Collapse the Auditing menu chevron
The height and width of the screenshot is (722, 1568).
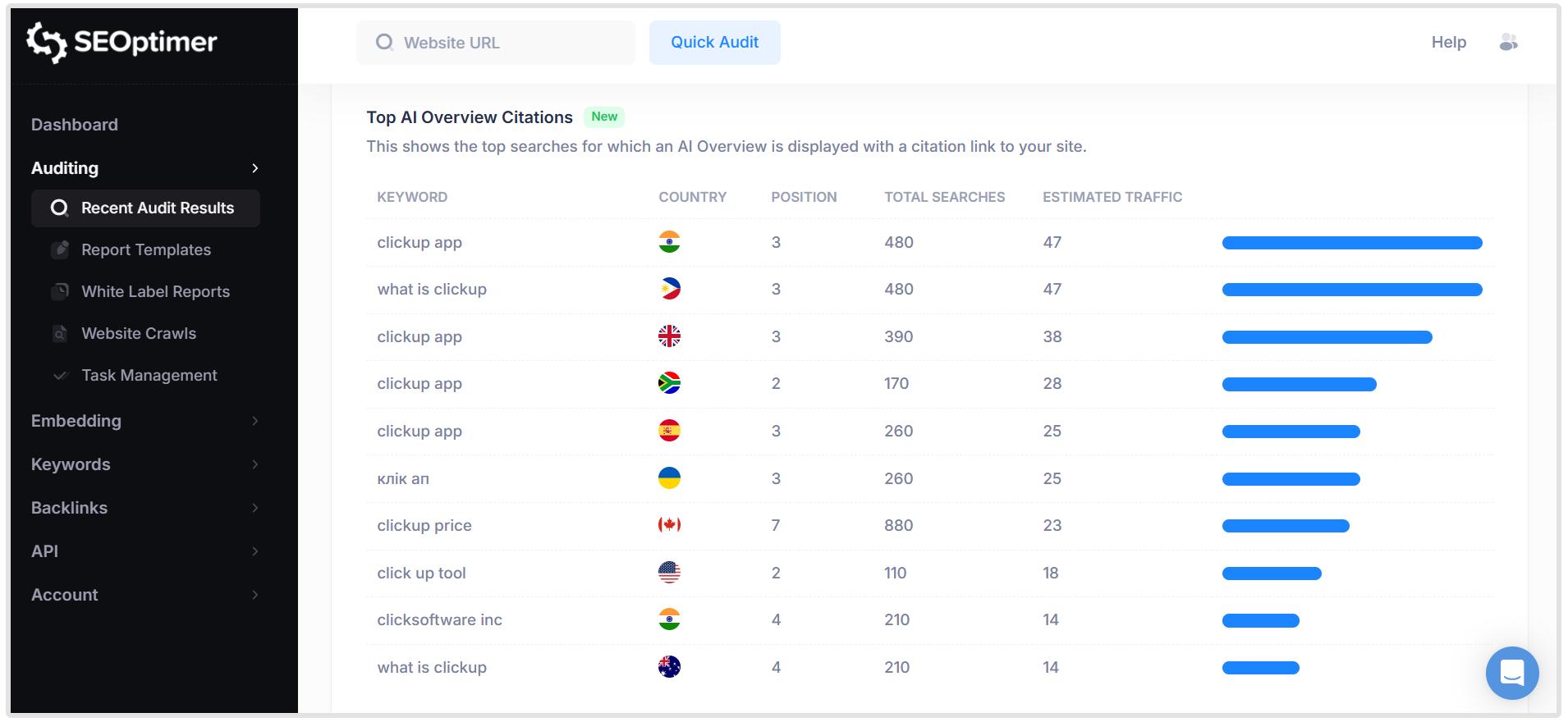point(255,168)
